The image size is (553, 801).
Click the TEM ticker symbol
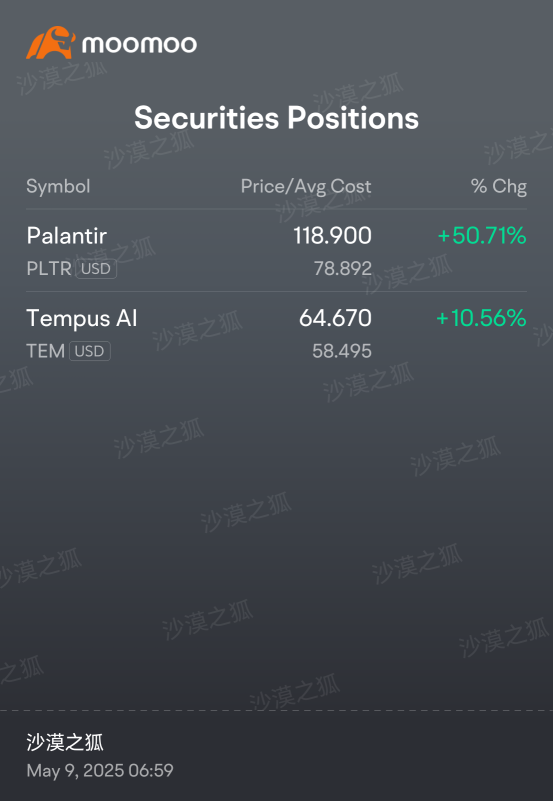click(x=45, y=351)
